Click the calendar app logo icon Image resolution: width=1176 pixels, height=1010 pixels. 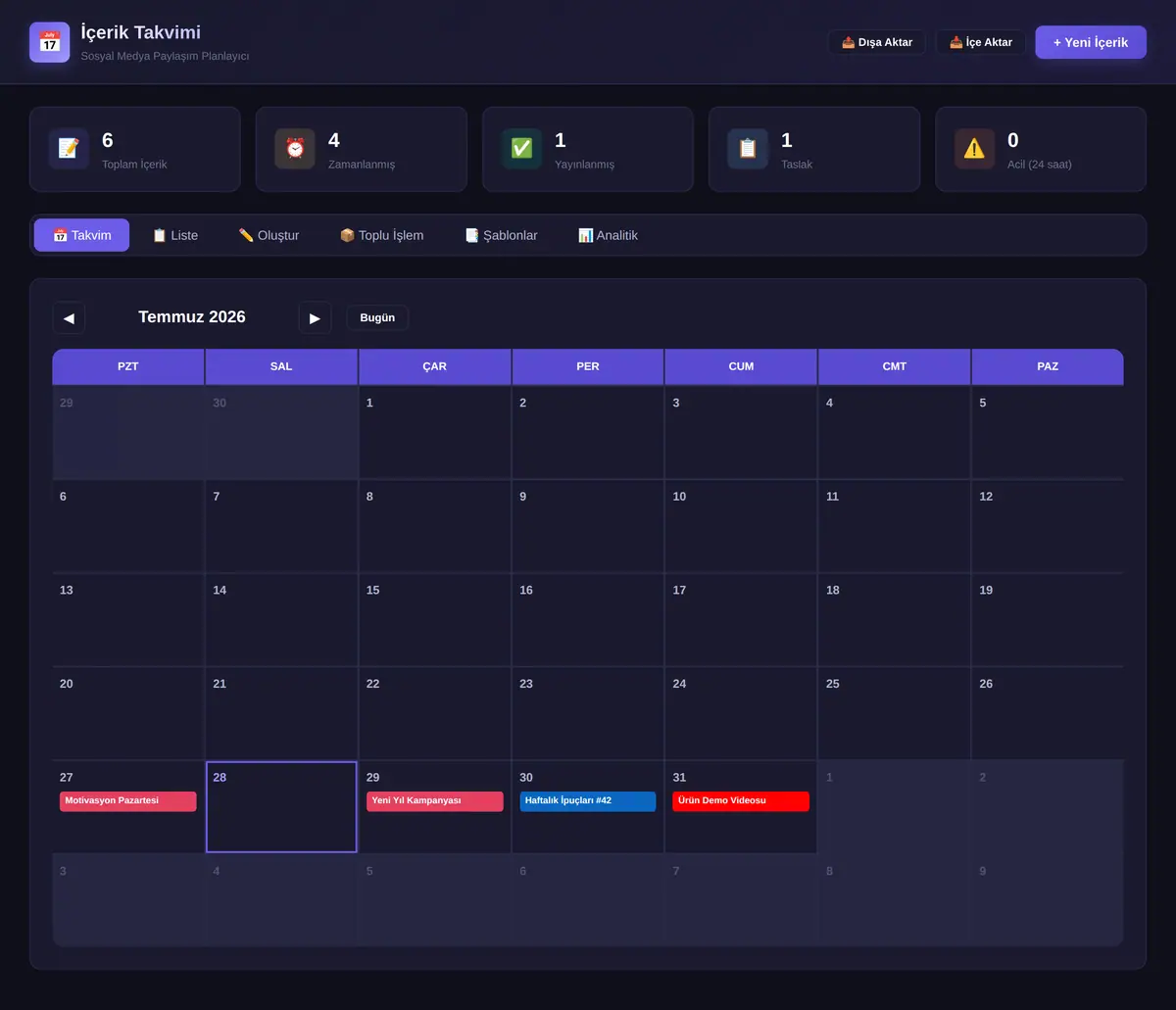[x=50, y=42]
